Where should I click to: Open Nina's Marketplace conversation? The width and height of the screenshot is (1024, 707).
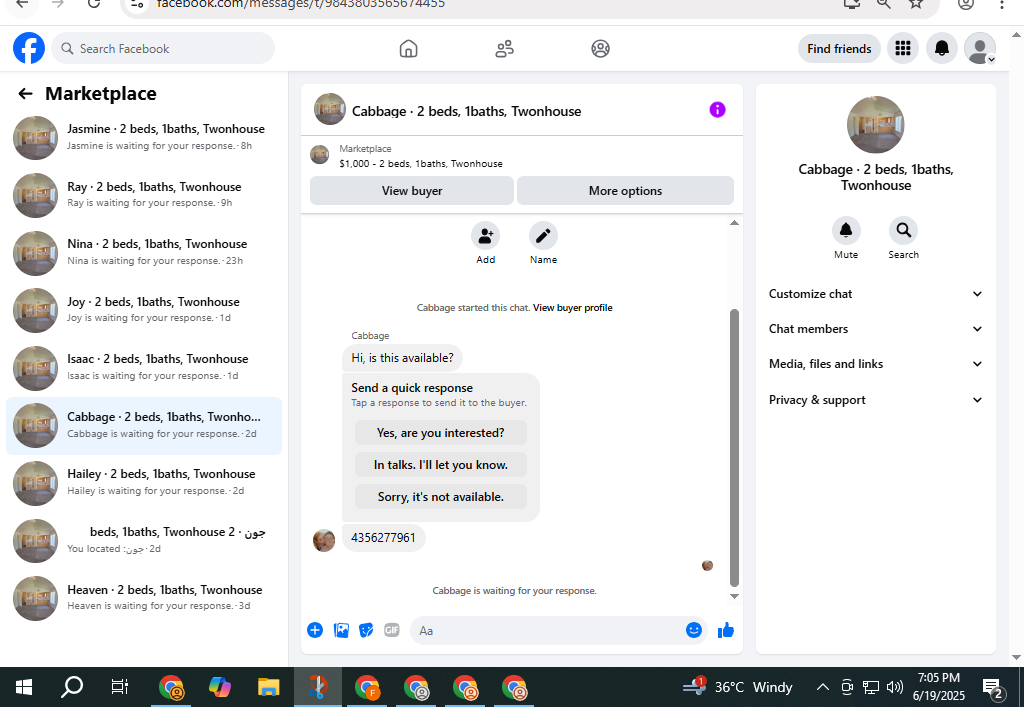pos(144,252)
